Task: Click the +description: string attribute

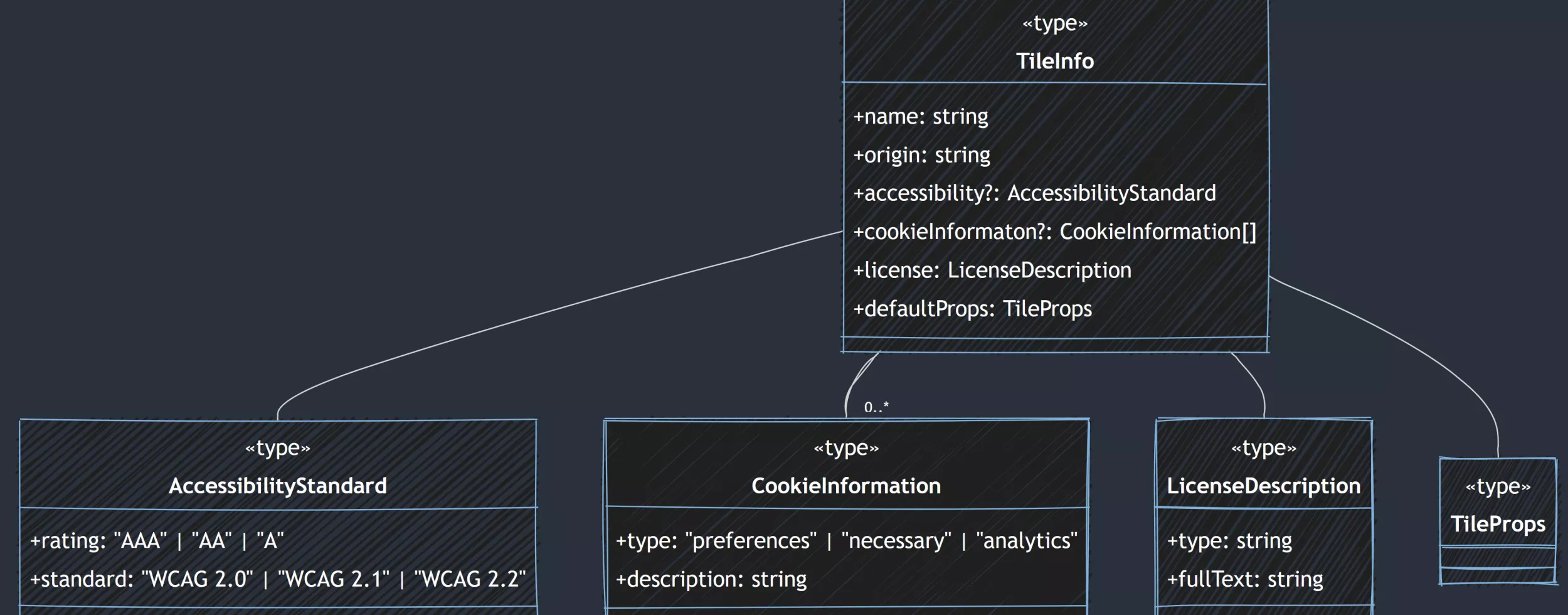Action: 711,579
